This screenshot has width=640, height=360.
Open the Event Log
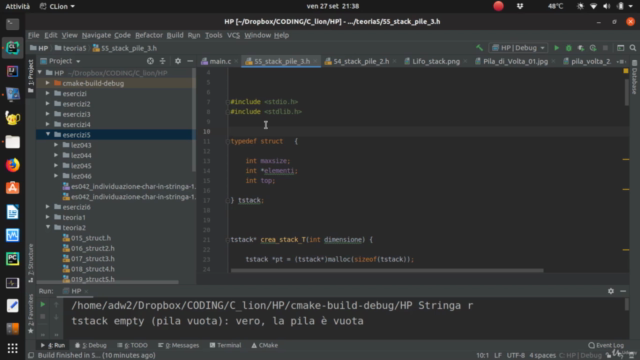pyautogui.click(x=606, y=345)
